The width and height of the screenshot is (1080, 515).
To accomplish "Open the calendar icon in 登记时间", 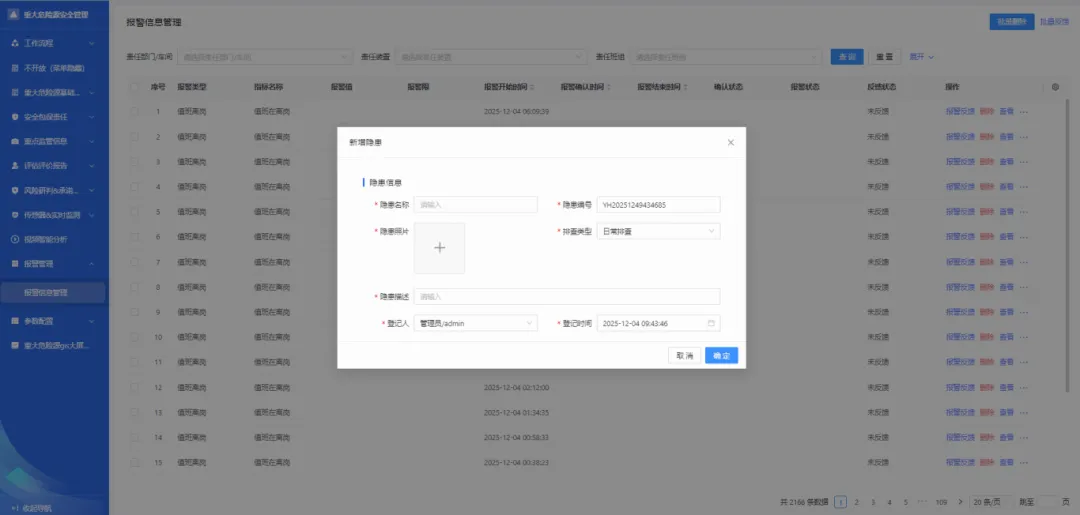I will [712, 323].
